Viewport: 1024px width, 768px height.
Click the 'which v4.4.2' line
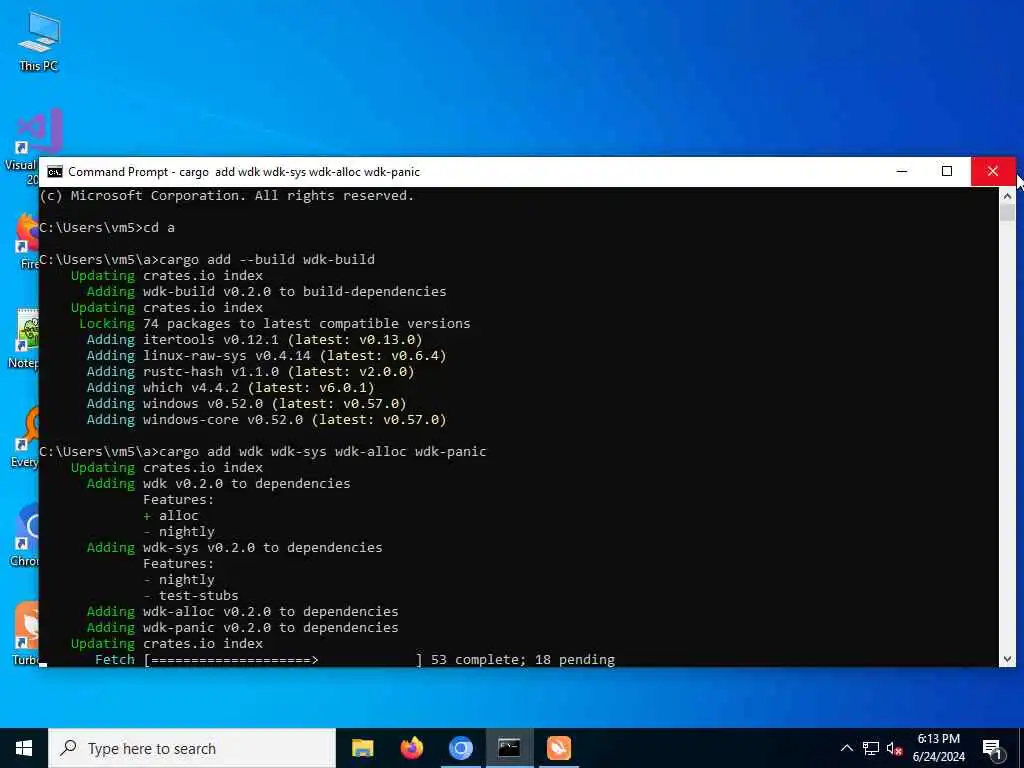point(231,387)
